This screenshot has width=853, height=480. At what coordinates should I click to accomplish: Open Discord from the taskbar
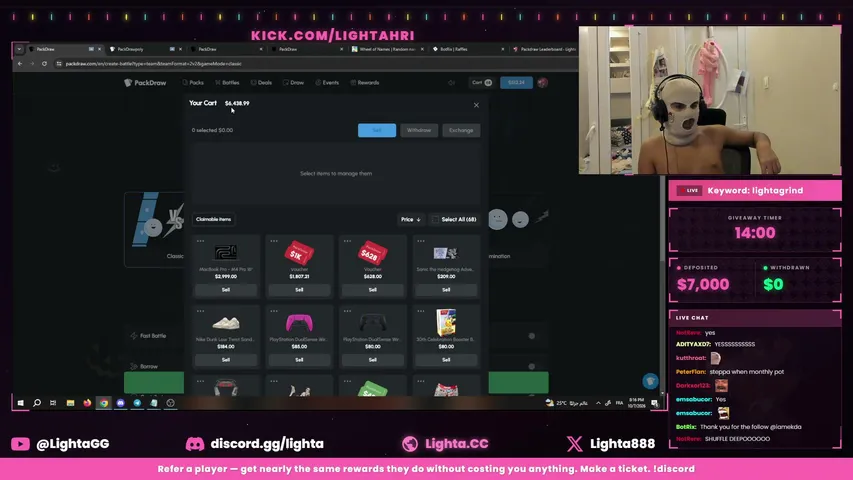[121, 403]
